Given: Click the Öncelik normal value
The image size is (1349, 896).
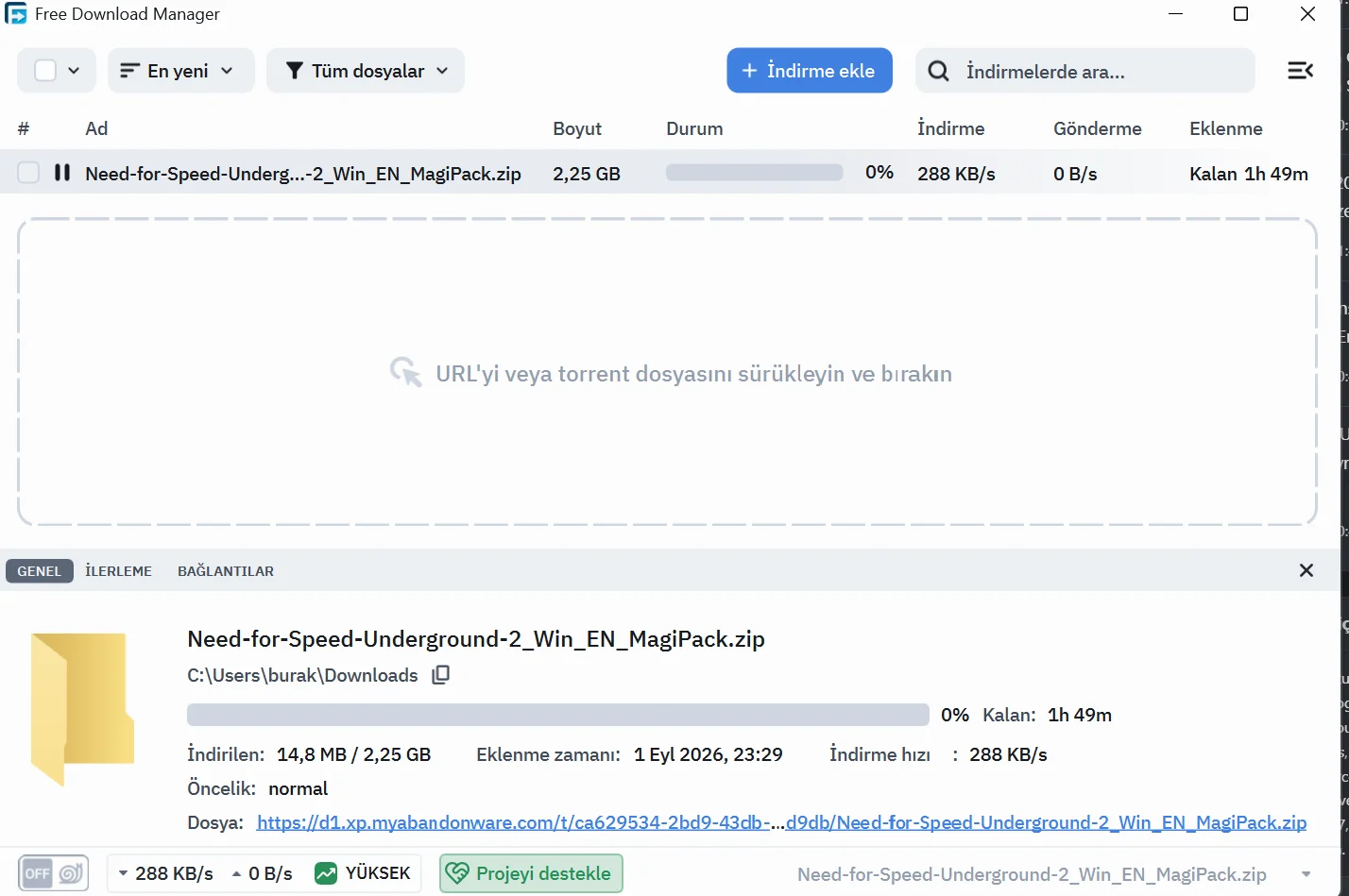Looking at the screenshot, I should 299,788.
